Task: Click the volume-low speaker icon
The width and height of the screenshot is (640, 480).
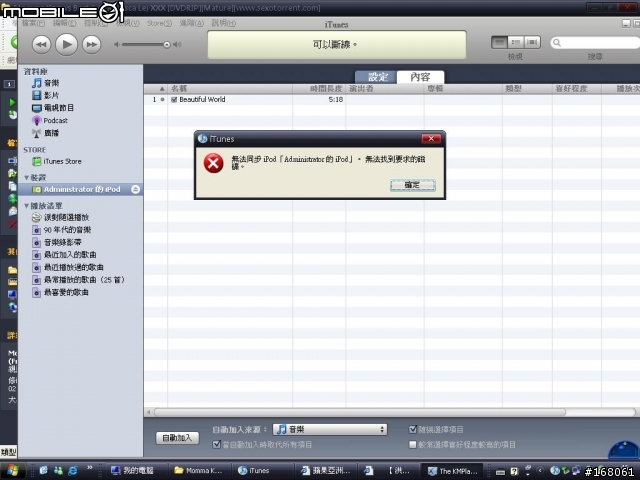Action: tap(117, 44)
